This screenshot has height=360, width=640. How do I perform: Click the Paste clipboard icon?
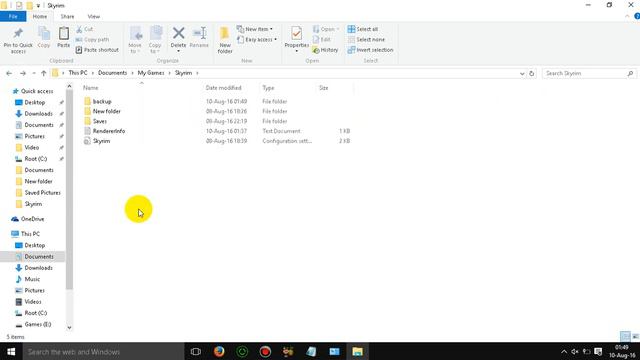(x=63, y=38)
